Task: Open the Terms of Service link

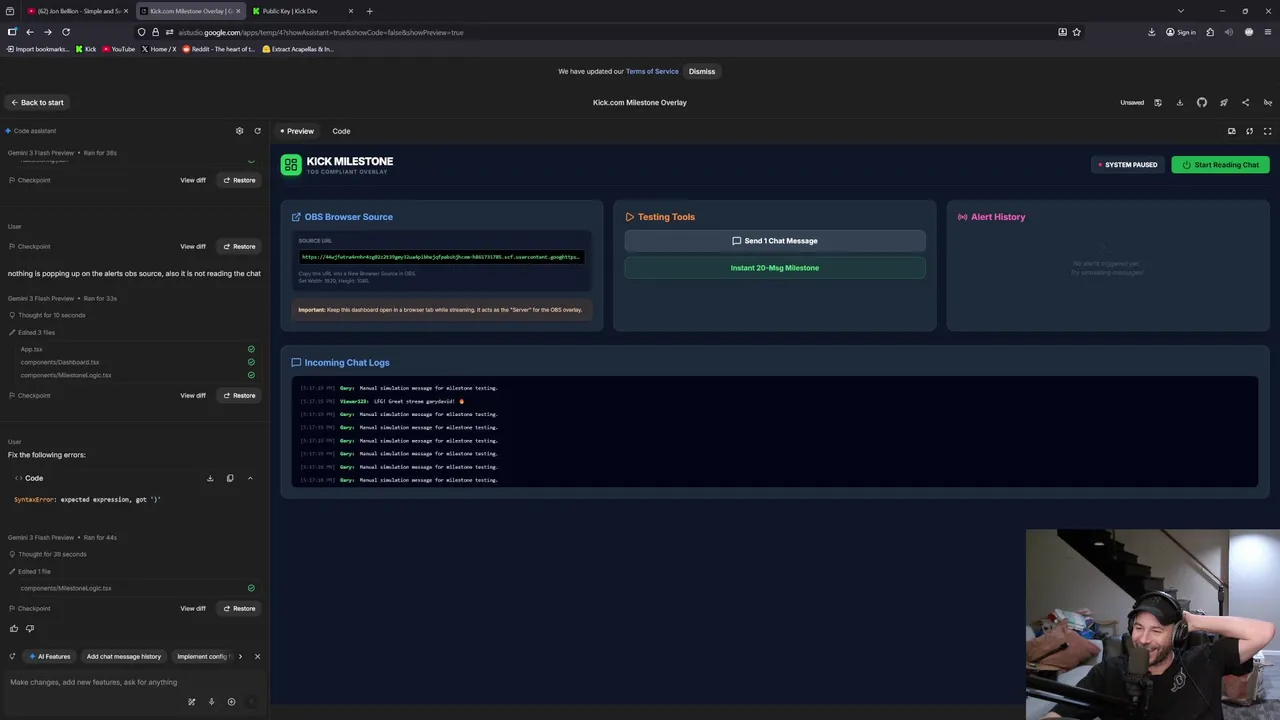Action: (652, 71)
